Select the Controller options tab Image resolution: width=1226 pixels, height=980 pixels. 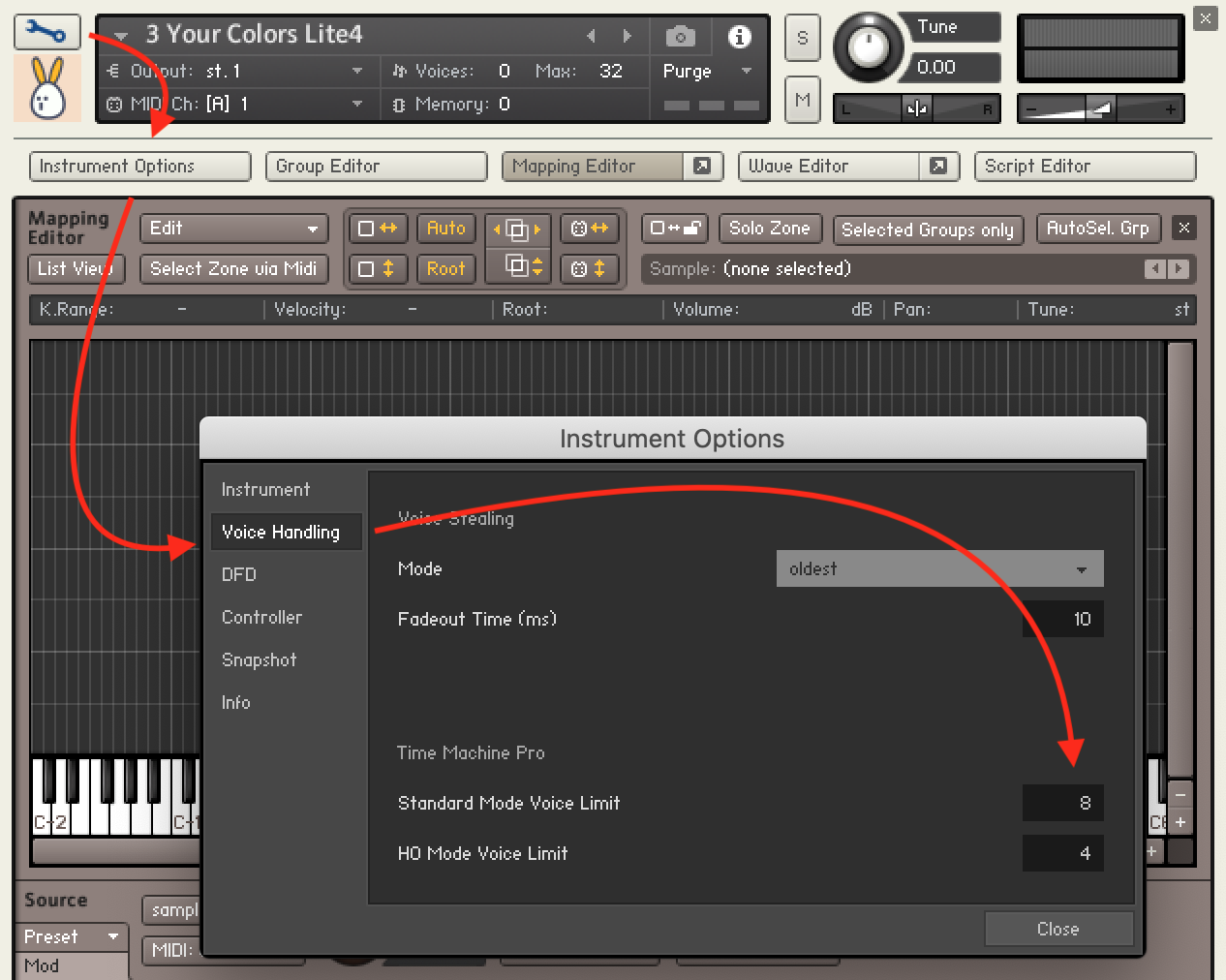[x=262, y=618]
